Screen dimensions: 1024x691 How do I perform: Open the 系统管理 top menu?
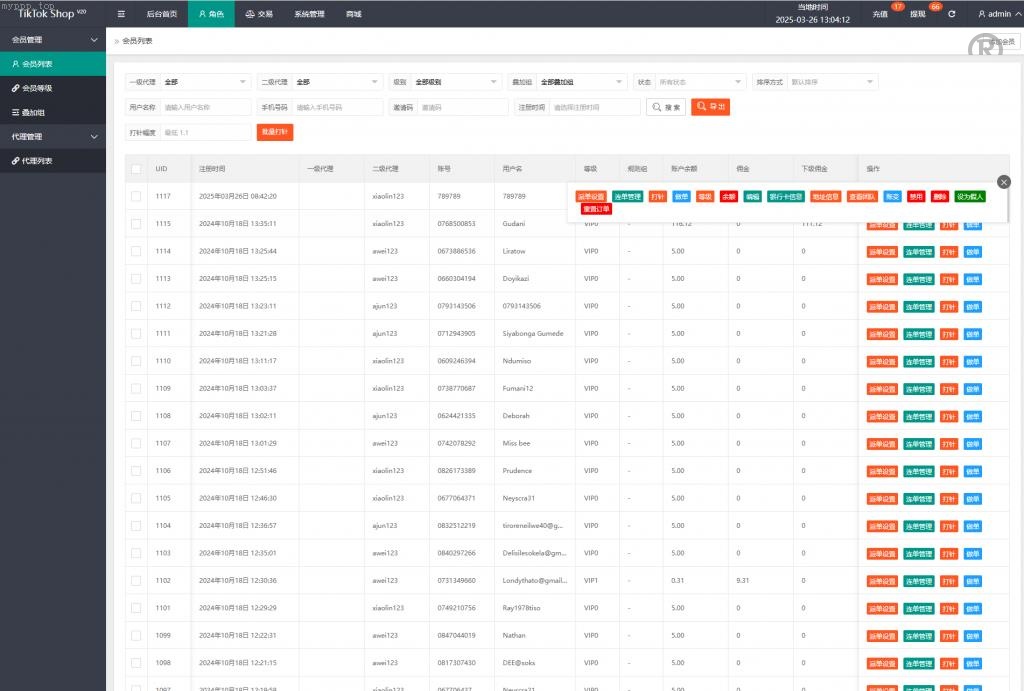click(x=309, y=14)
